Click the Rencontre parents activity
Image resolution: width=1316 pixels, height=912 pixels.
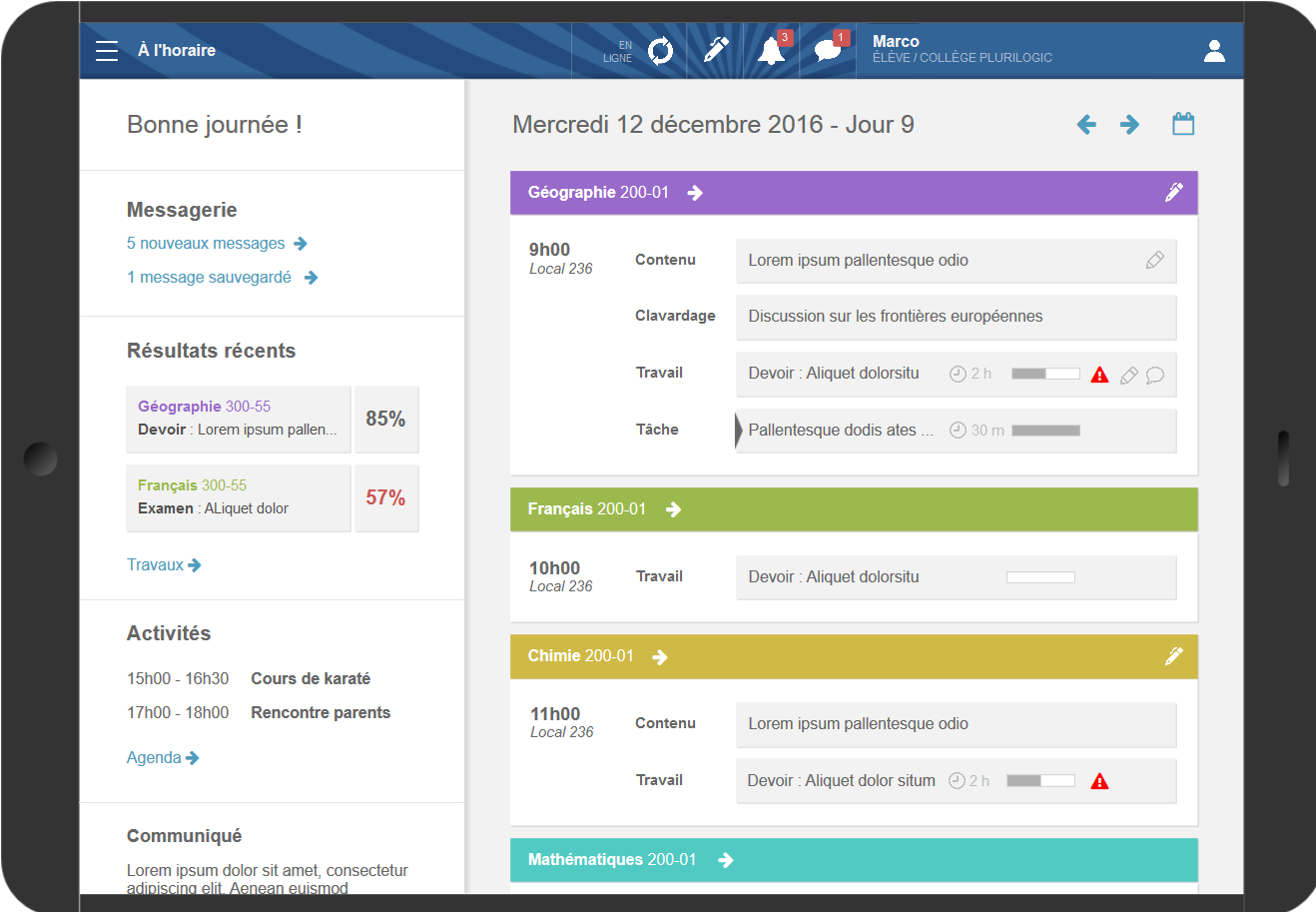tap(321, 713)
